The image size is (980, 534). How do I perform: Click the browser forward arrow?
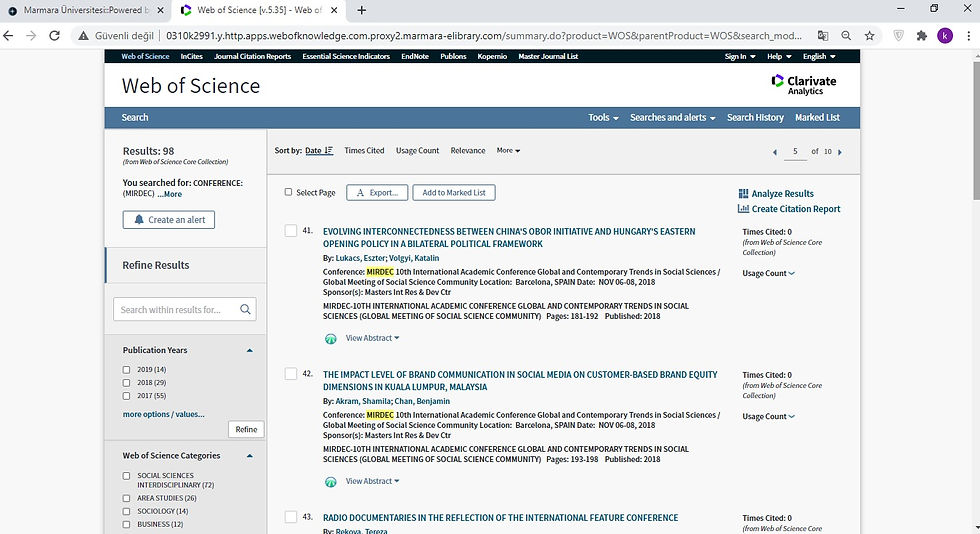click(31, 36)
